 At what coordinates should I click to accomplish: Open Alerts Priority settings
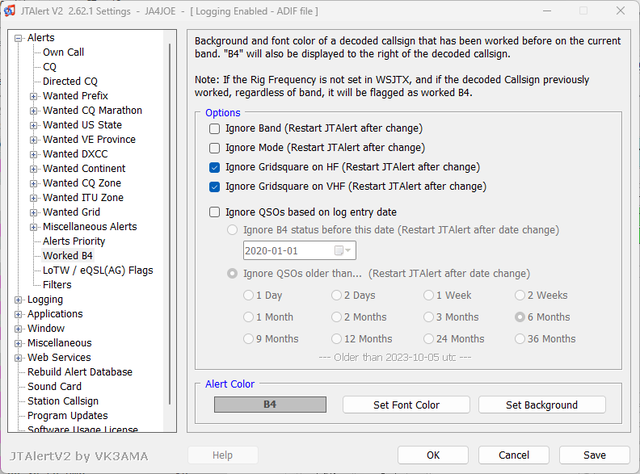click(74, 241)
